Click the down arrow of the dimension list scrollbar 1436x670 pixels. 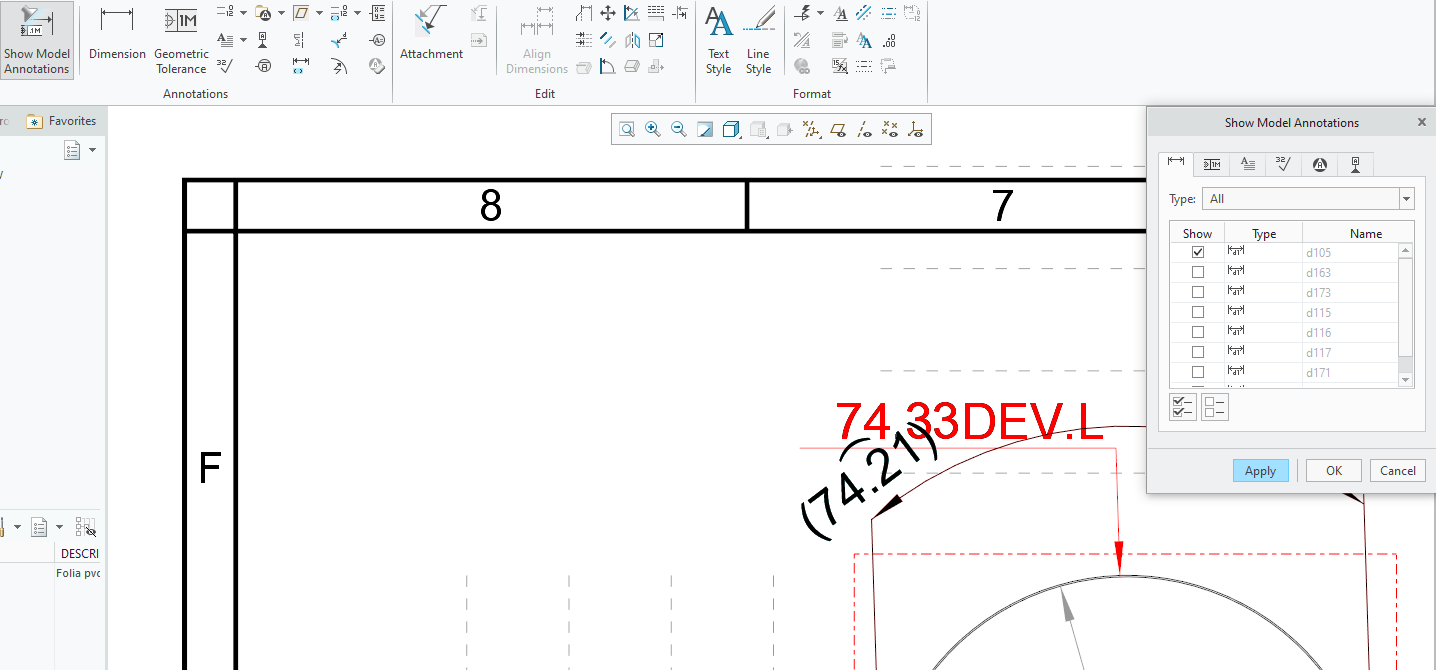coord(1406,380)
